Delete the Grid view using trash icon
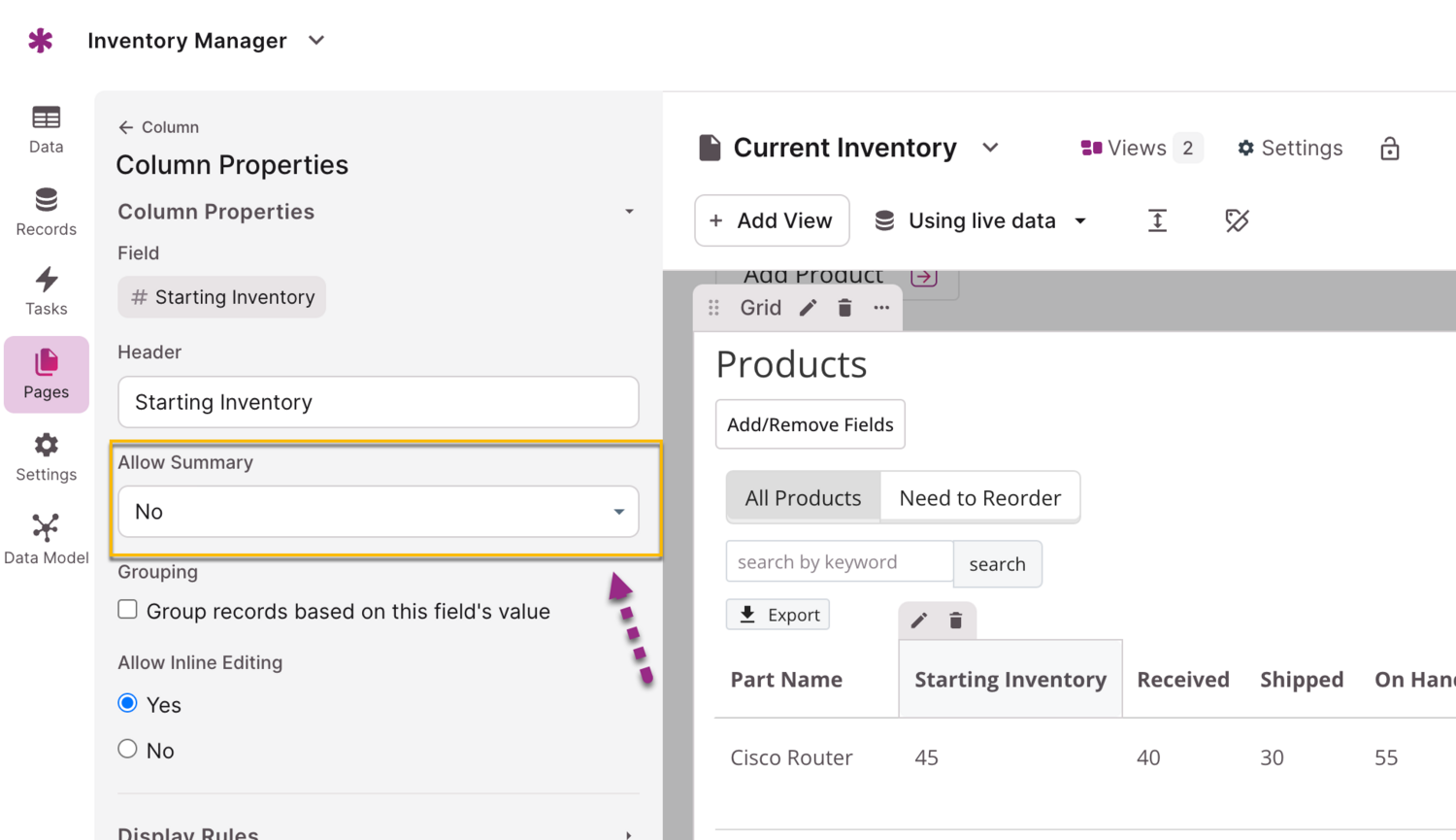Viewport: 1456px width, 840px height. click(x=844, y=308)
